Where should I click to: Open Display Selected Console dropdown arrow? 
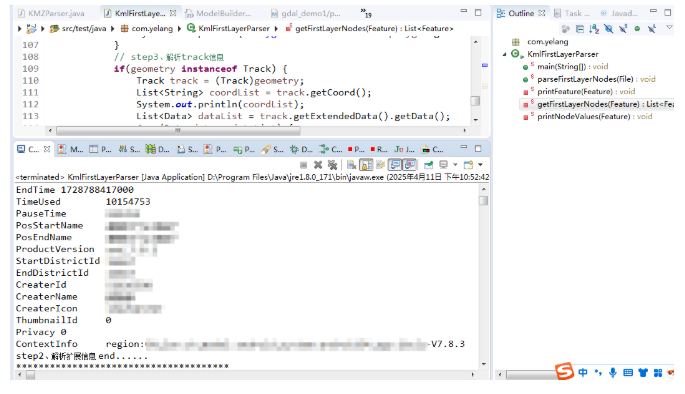[x=455, y=165]
